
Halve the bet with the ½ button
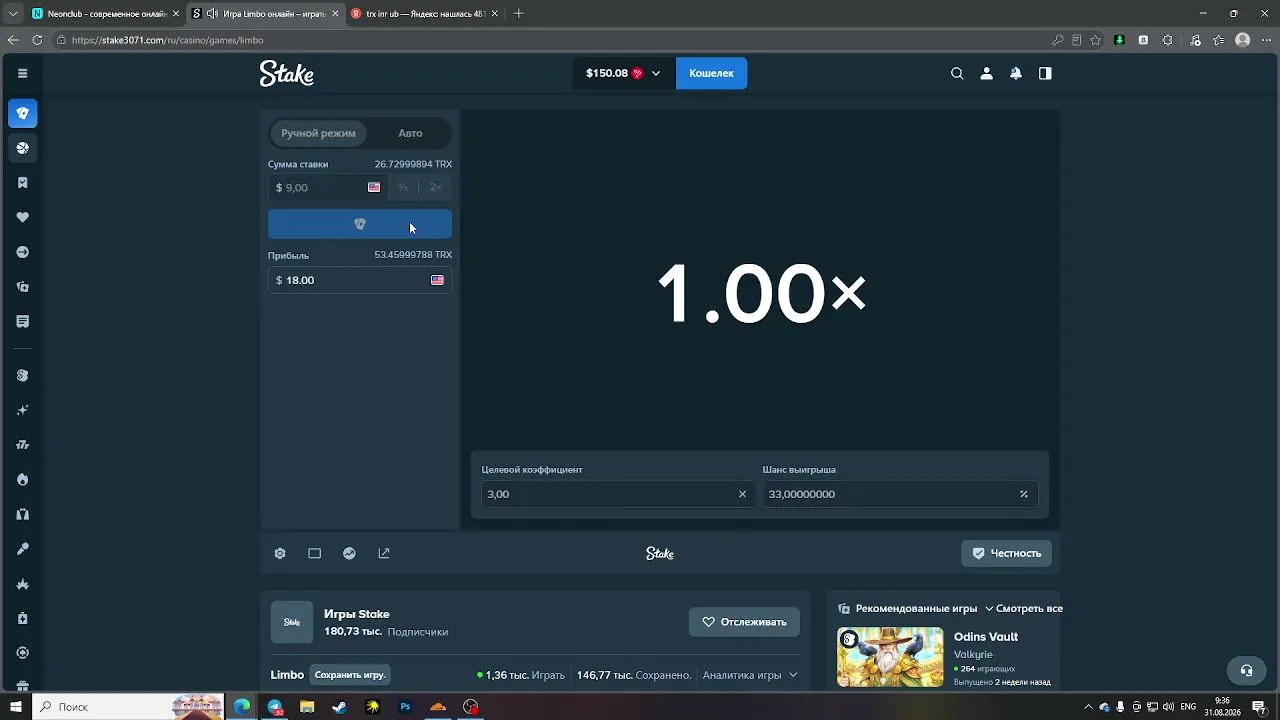coord(404,187)
